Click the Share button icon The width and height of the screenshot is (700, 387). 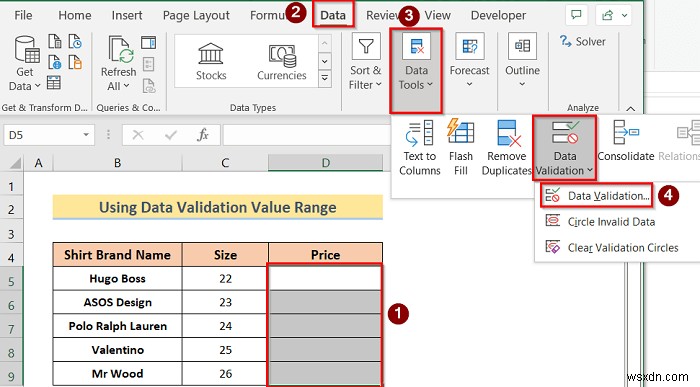click(613, 16)
